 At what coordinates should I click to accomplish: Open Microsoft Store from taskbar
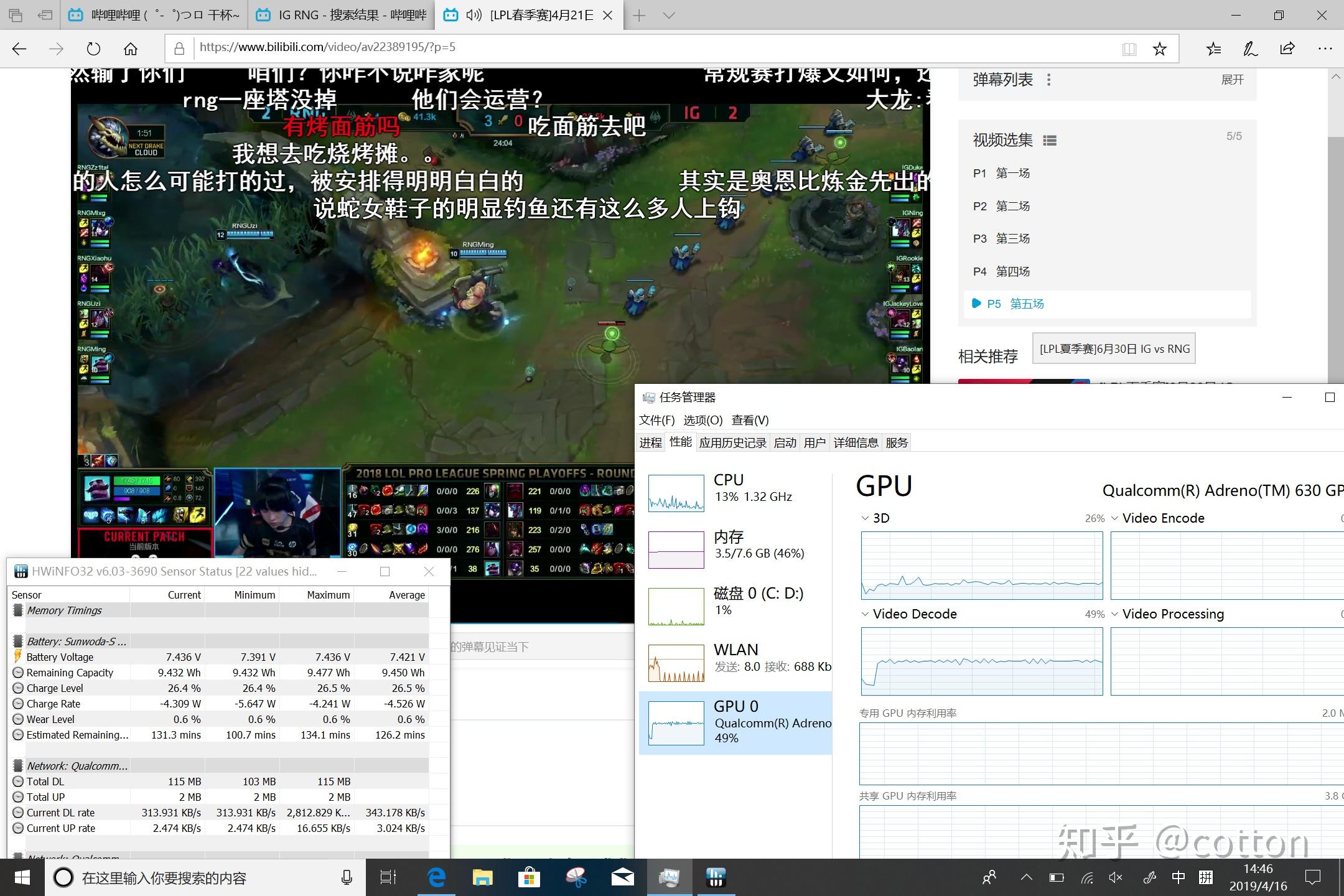click(x=528, y=877)
